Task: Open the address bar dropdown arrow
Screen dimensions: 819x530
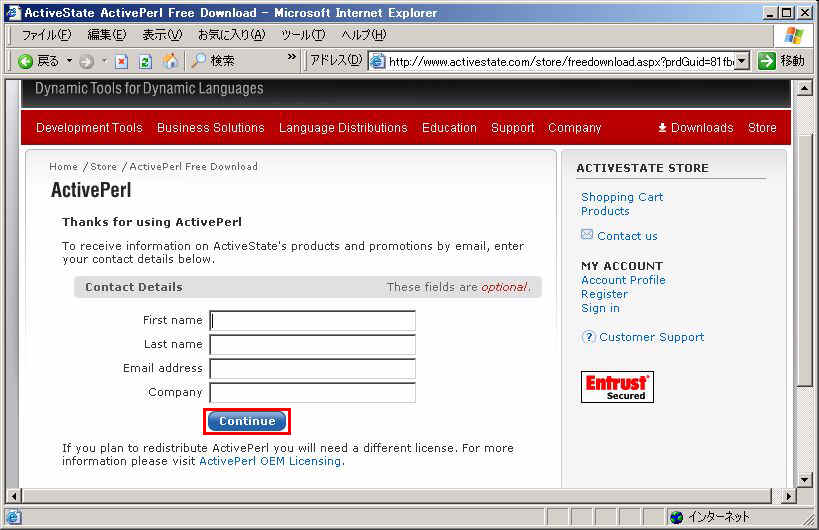Action: [742, 61]
